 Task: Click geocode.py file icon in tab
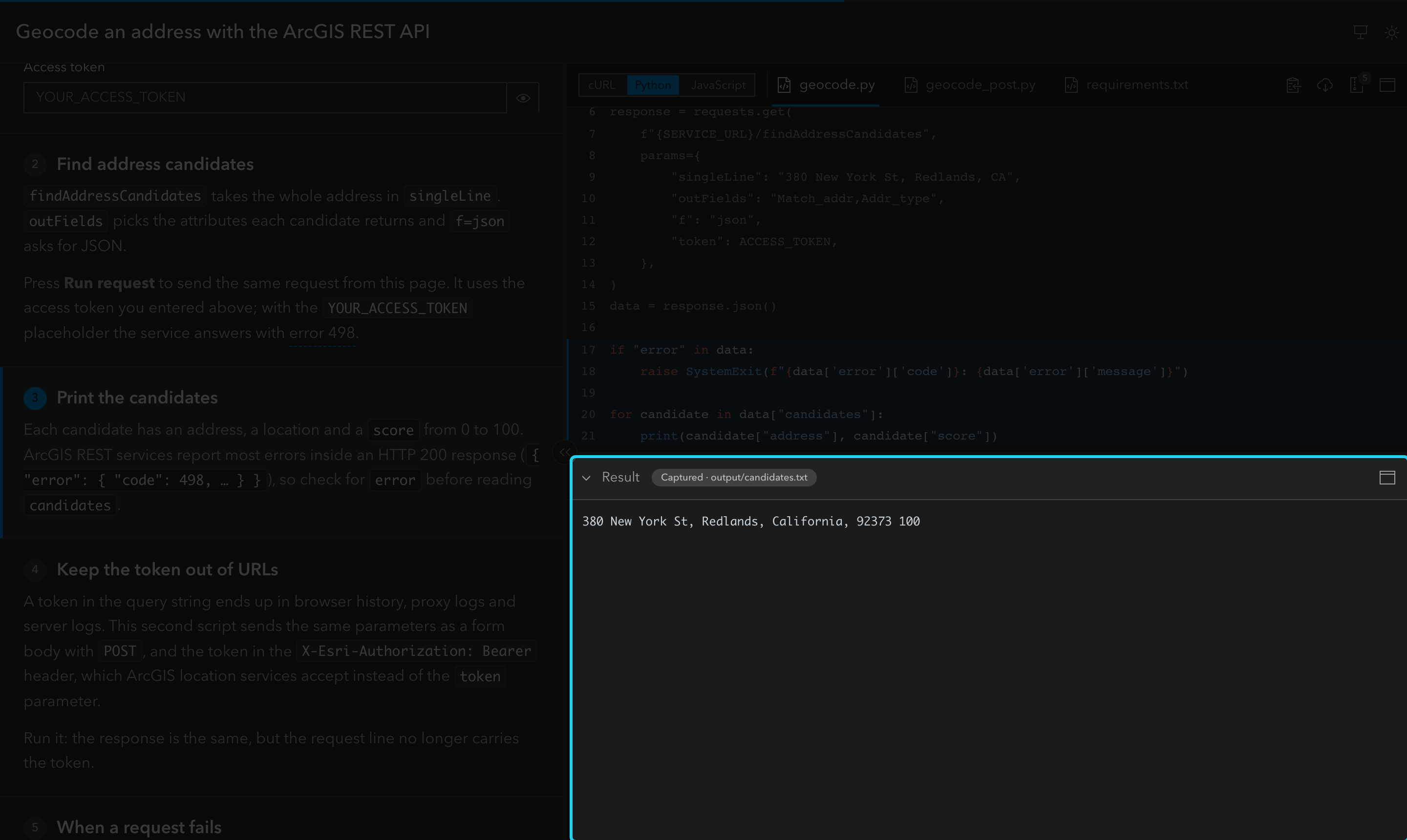coord(784,85)
